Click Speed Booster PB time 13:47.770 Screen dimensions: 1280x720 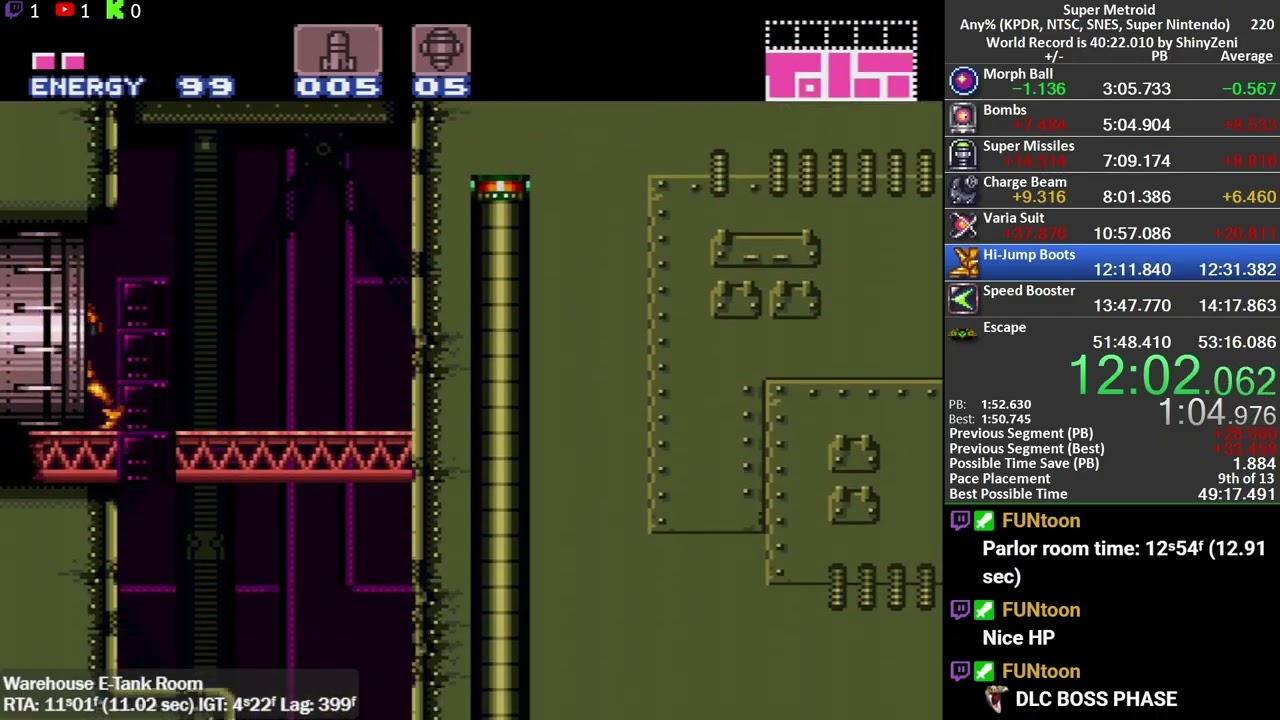(1132, 306)
